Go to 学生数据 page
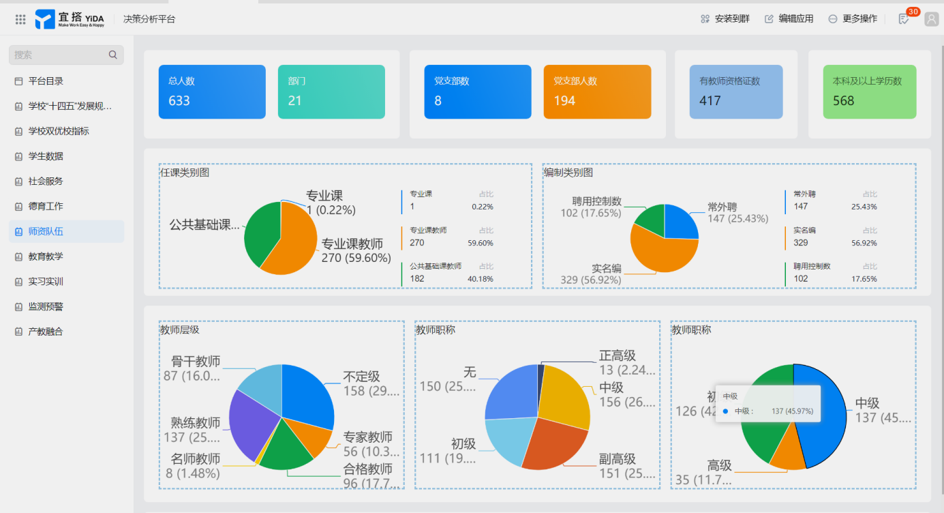Image resolution: width=944 pixels, height=513 pixels. (66, 157)
